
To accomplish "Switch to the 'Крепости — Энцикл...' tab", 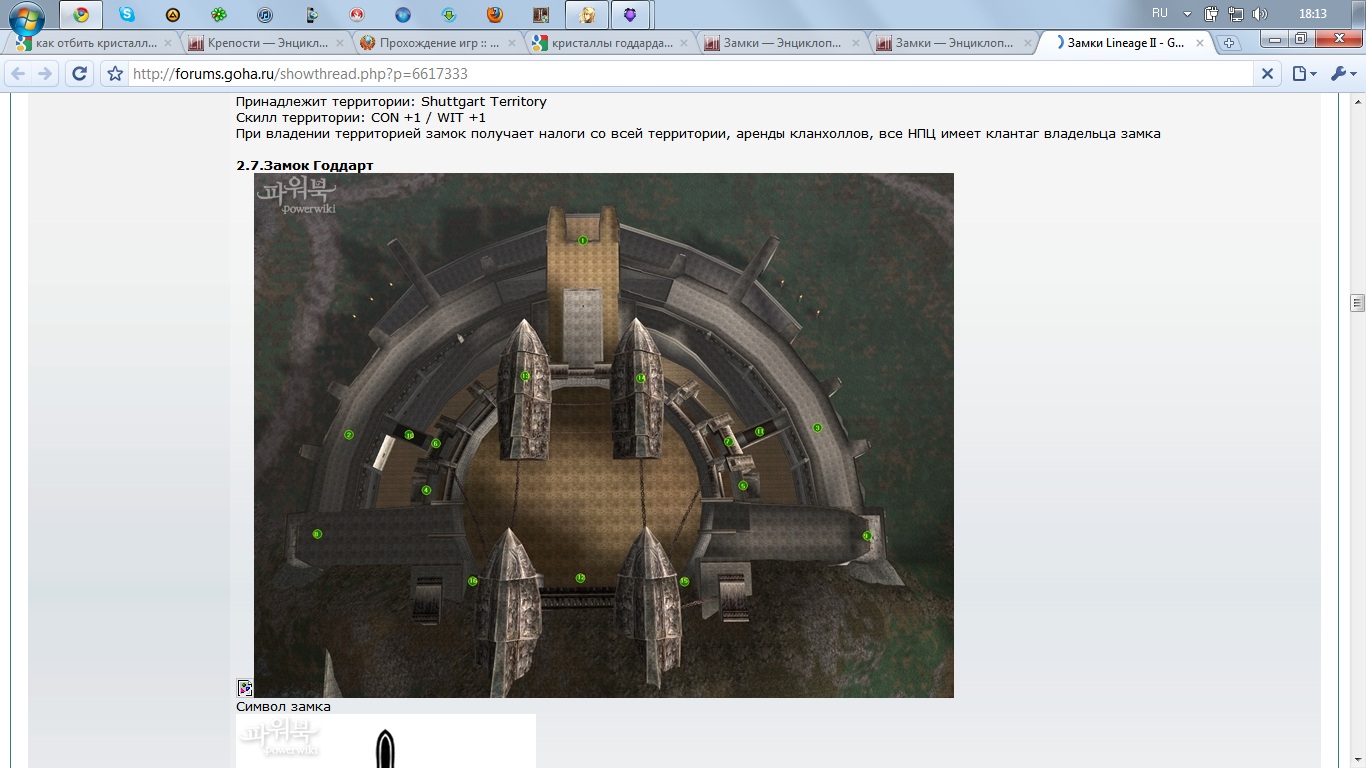I will [264, 43].
